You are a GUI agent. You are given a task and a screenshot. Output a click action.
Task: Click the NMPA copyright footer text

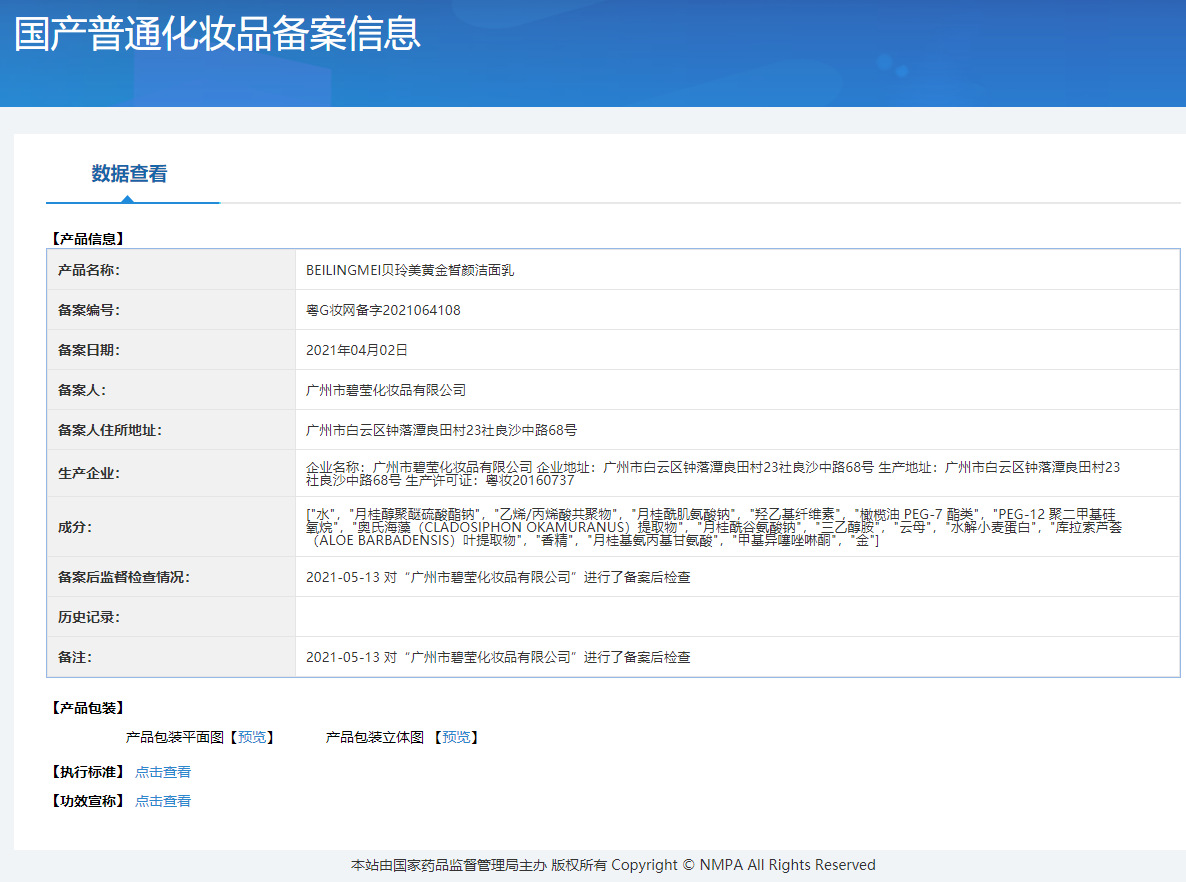click(613, 865)
